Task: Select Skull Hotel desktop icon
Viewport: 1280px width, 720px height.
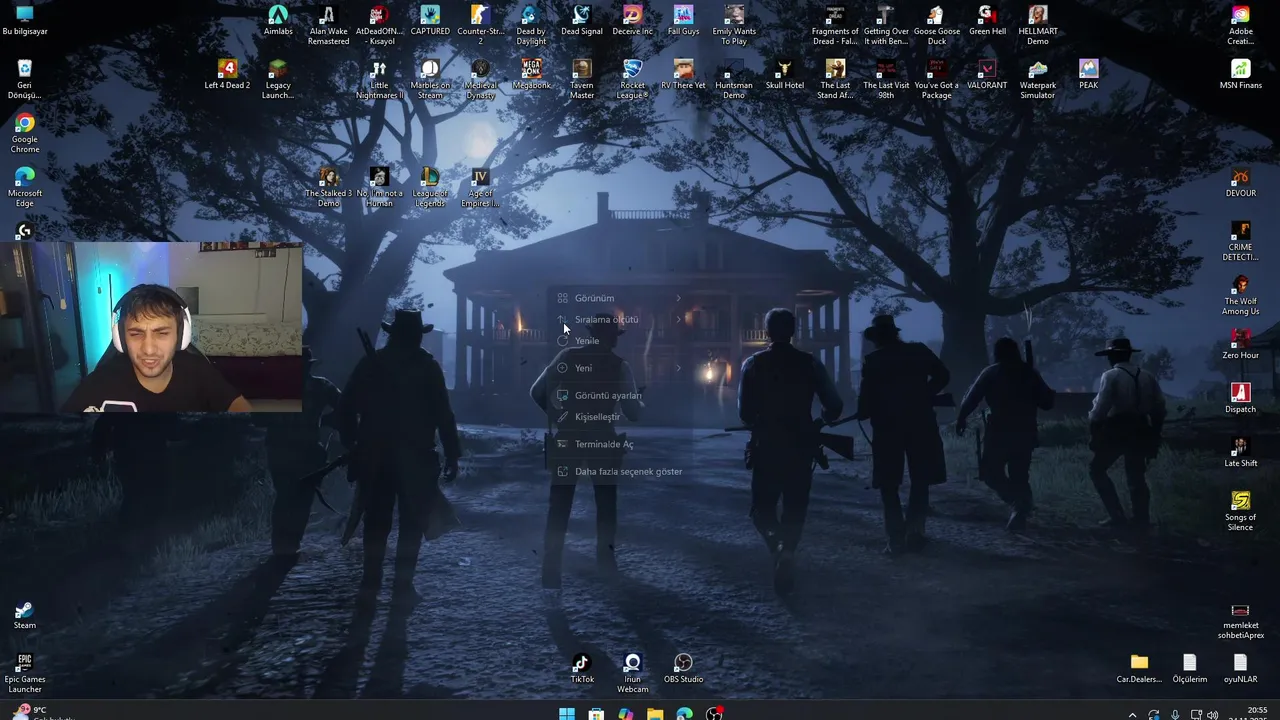Action: coord(785,74)
